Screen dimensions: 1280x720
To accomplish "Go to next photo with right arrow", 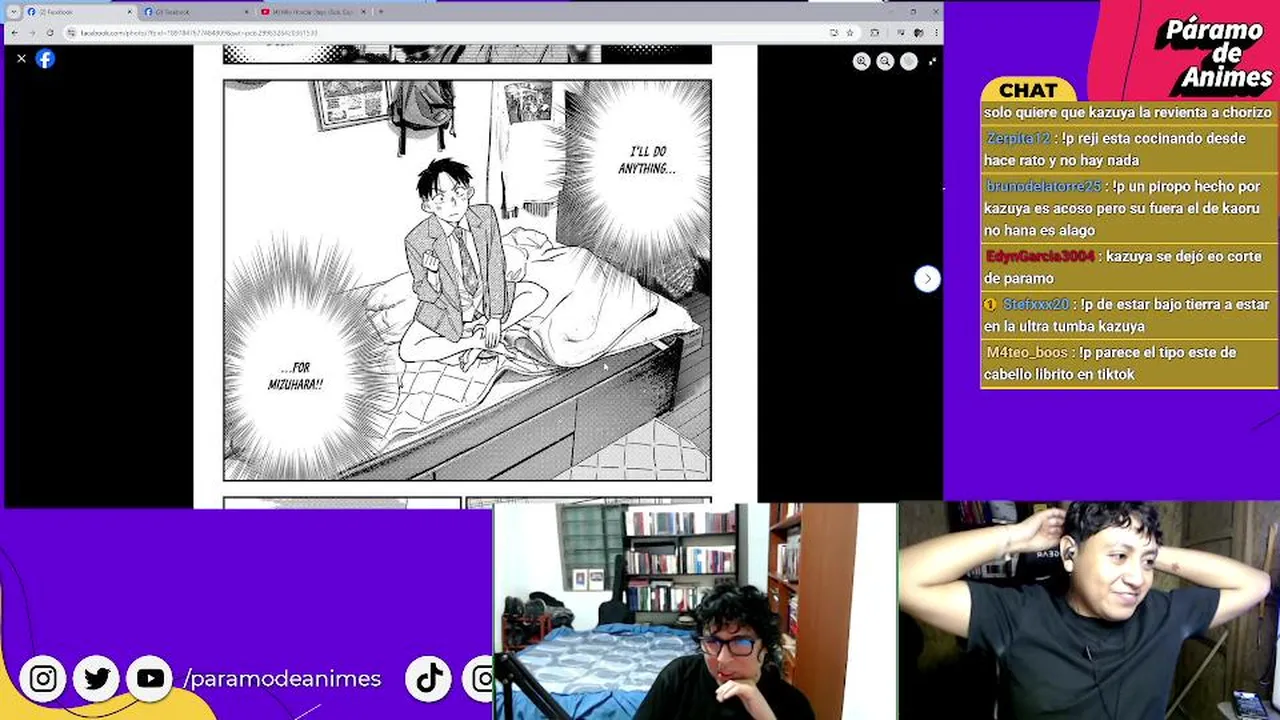I will pyautogui.click(x=927, y=279).
